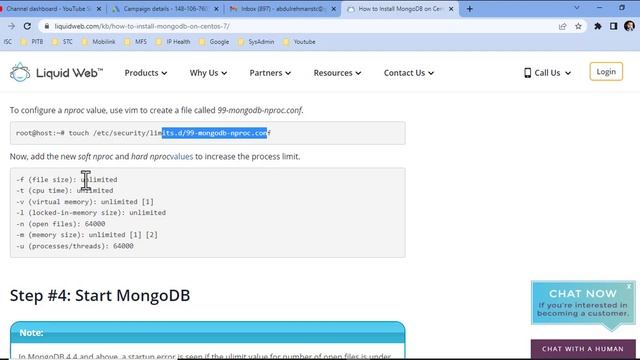Image resolution: width=640 pixels, height=360 pixels.
Task: Close the Channel dashboard YouTube tab
Action: tap(98, 9)
